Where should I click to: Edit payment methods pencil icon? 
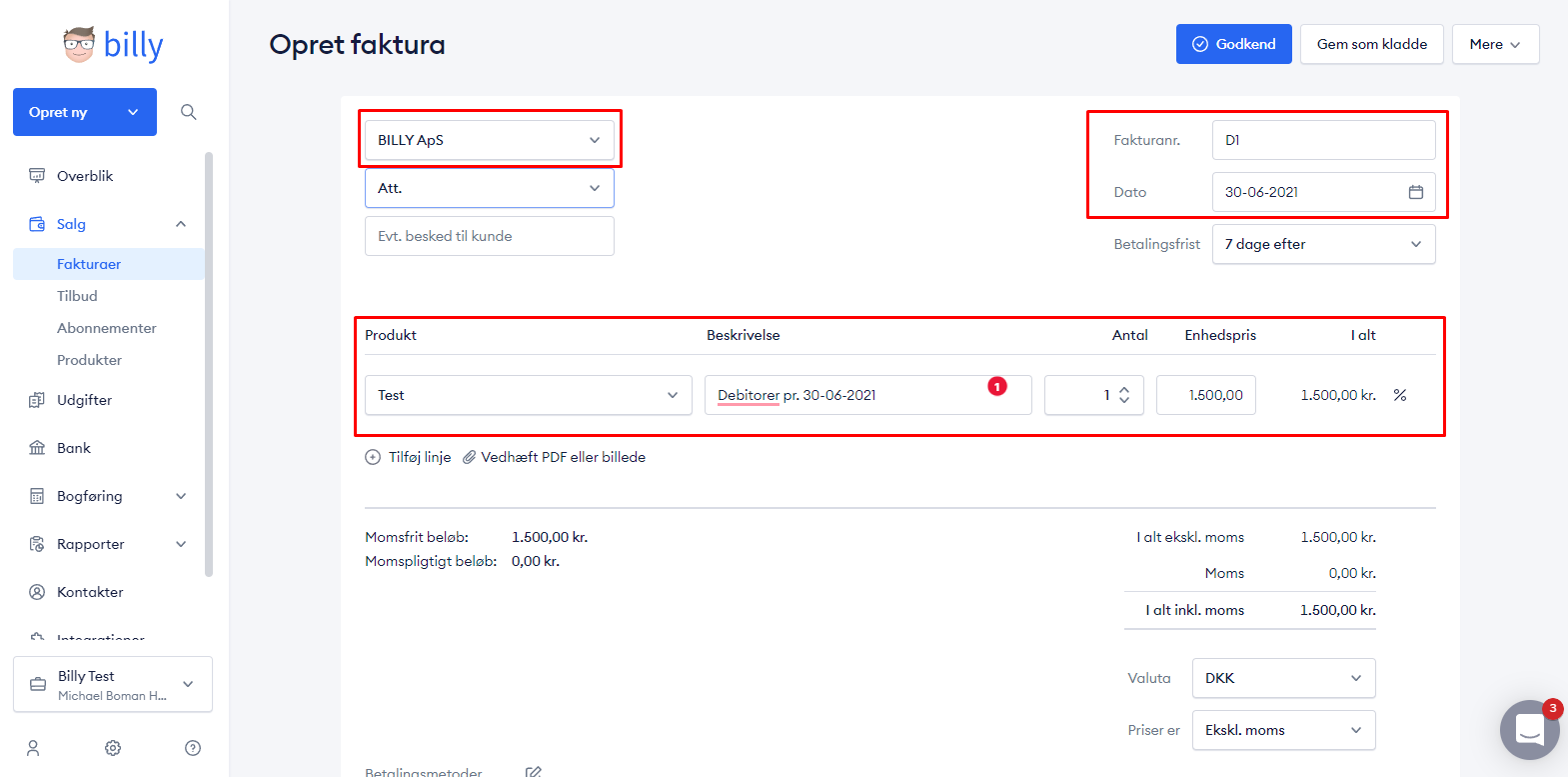point(534,772)
